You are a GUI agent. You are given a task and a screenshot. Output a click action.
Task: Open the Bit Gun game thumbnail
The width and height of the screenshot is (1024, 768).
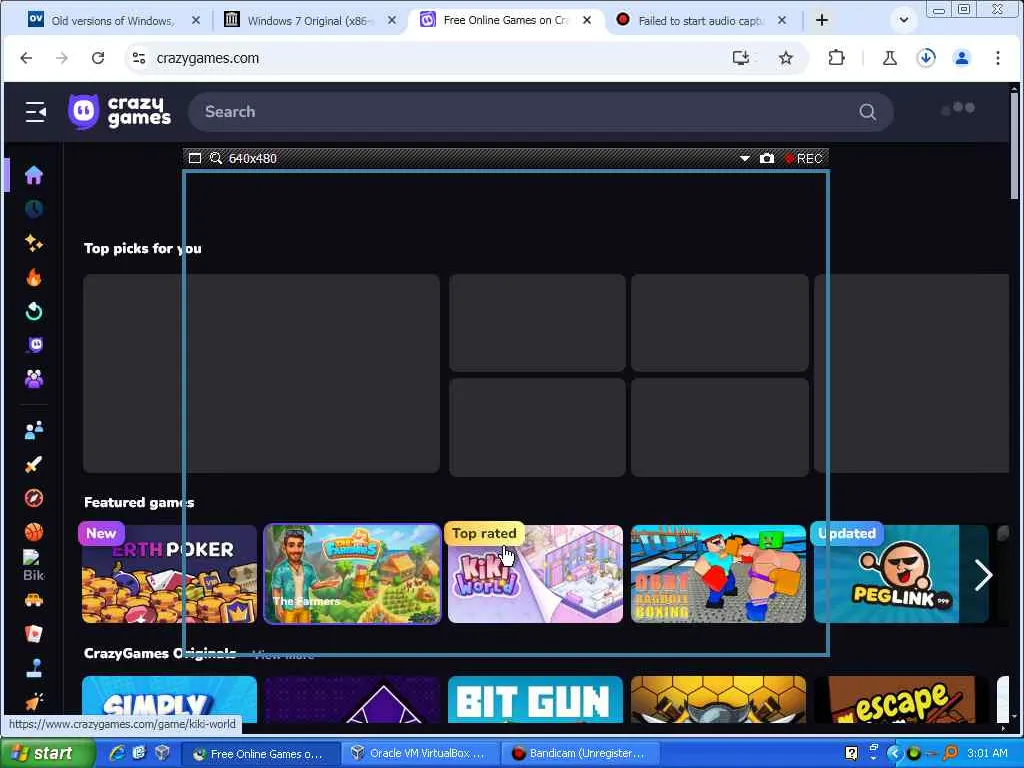pyautogui.click(x=536, y=699)
